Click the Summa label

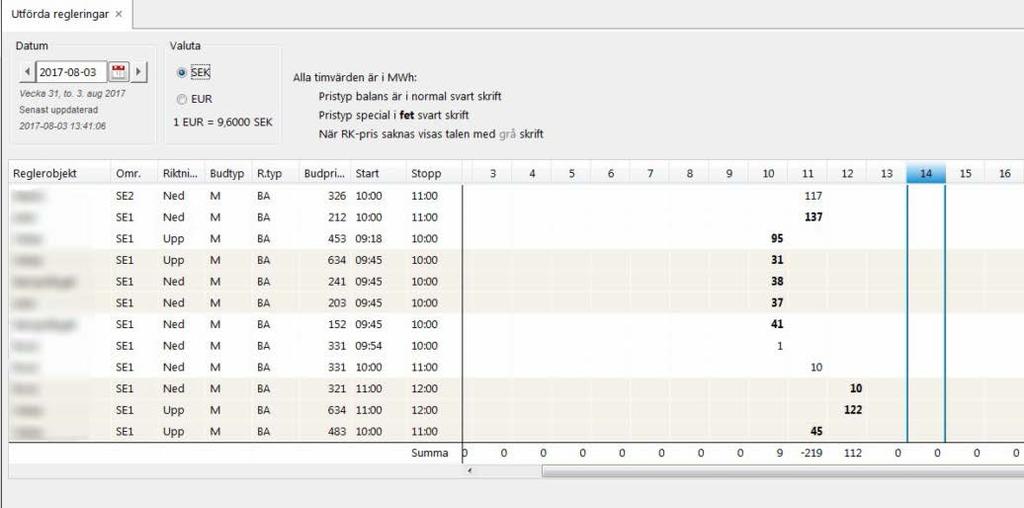point(430,452)
